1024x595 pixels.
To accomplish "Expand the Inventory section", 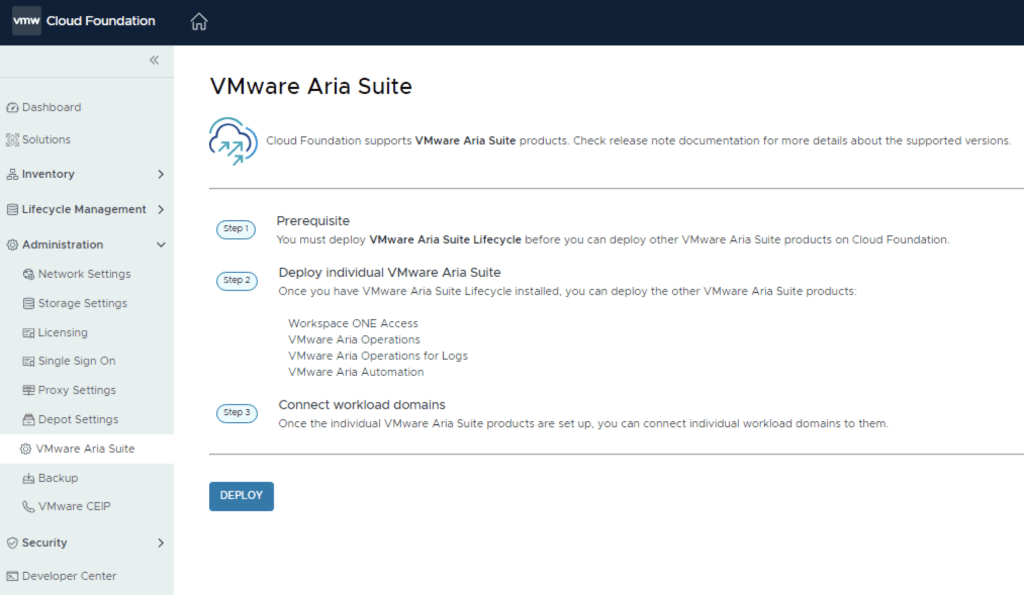I will (x=161, y=174).
